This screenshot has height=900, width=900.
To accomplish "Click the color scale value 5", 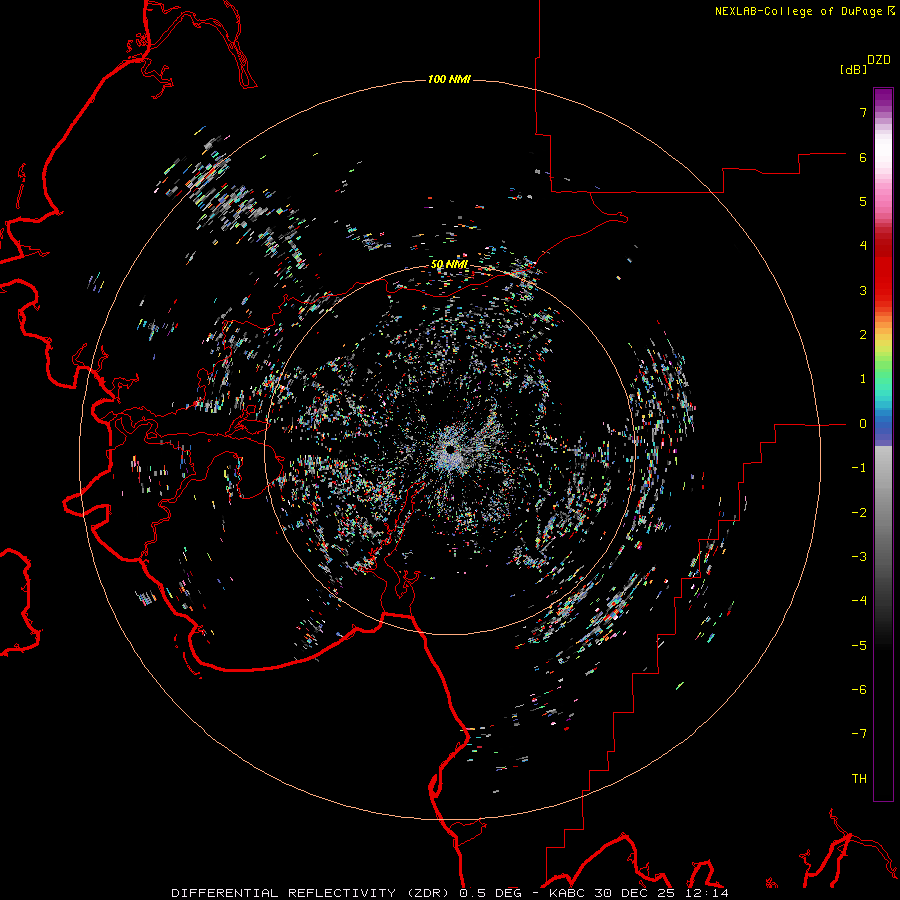I will (x=863, y=201).
